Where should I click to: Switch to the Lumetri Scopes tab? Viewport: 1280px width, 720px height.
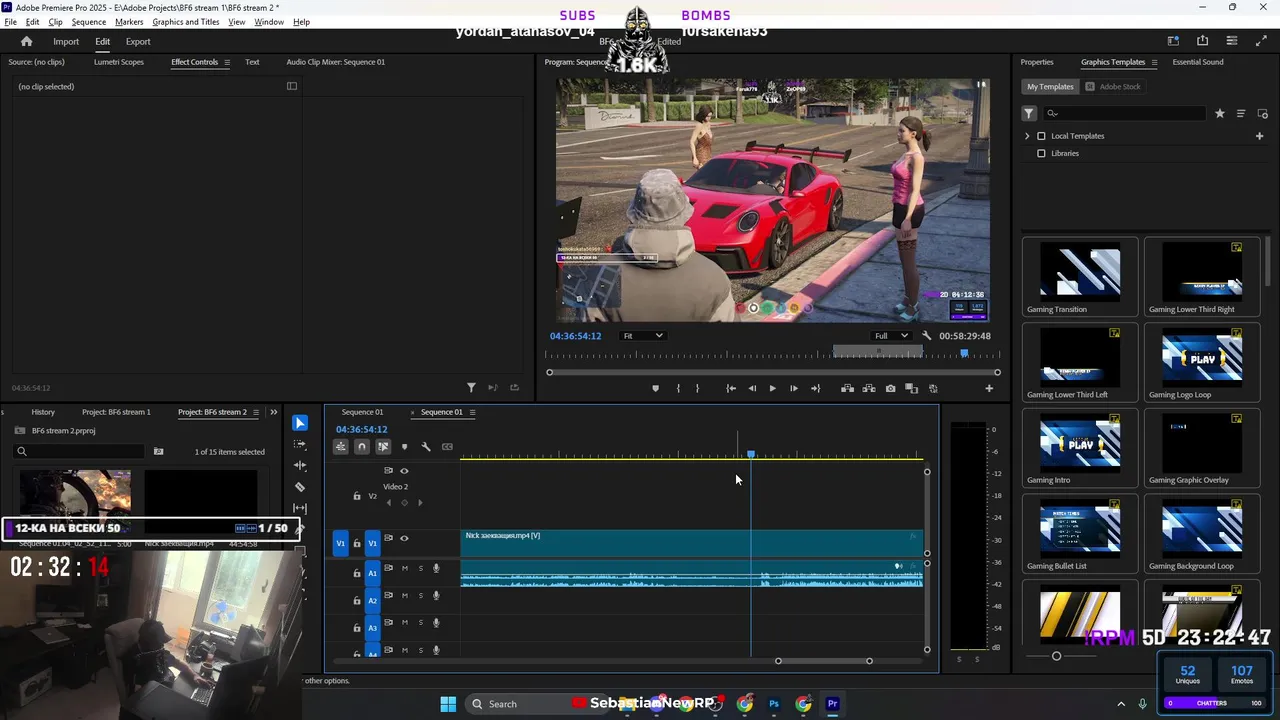tap(119, 62)
